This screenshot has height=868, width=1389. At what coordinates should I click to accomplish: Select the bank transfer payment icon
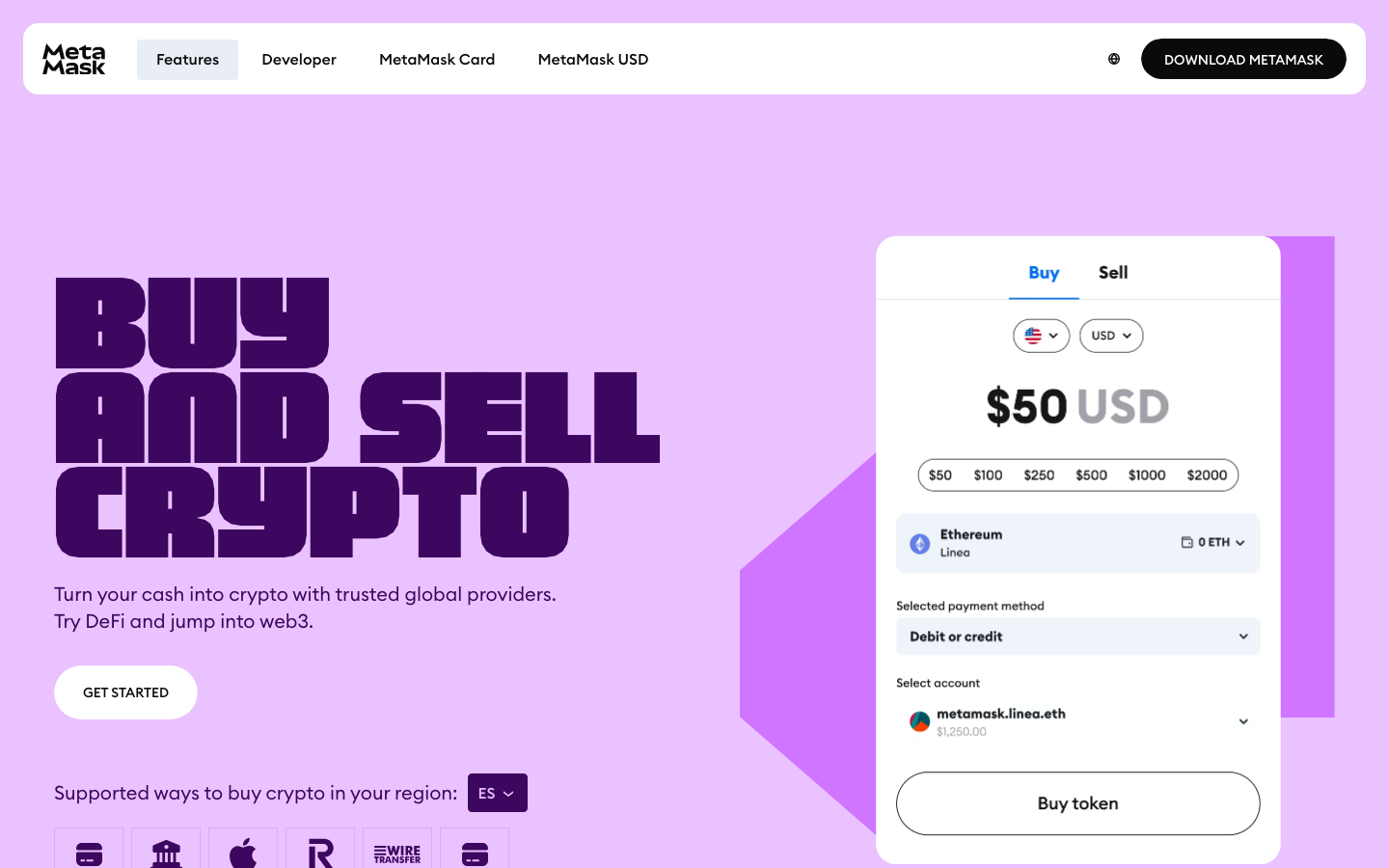tap(166, 853)
